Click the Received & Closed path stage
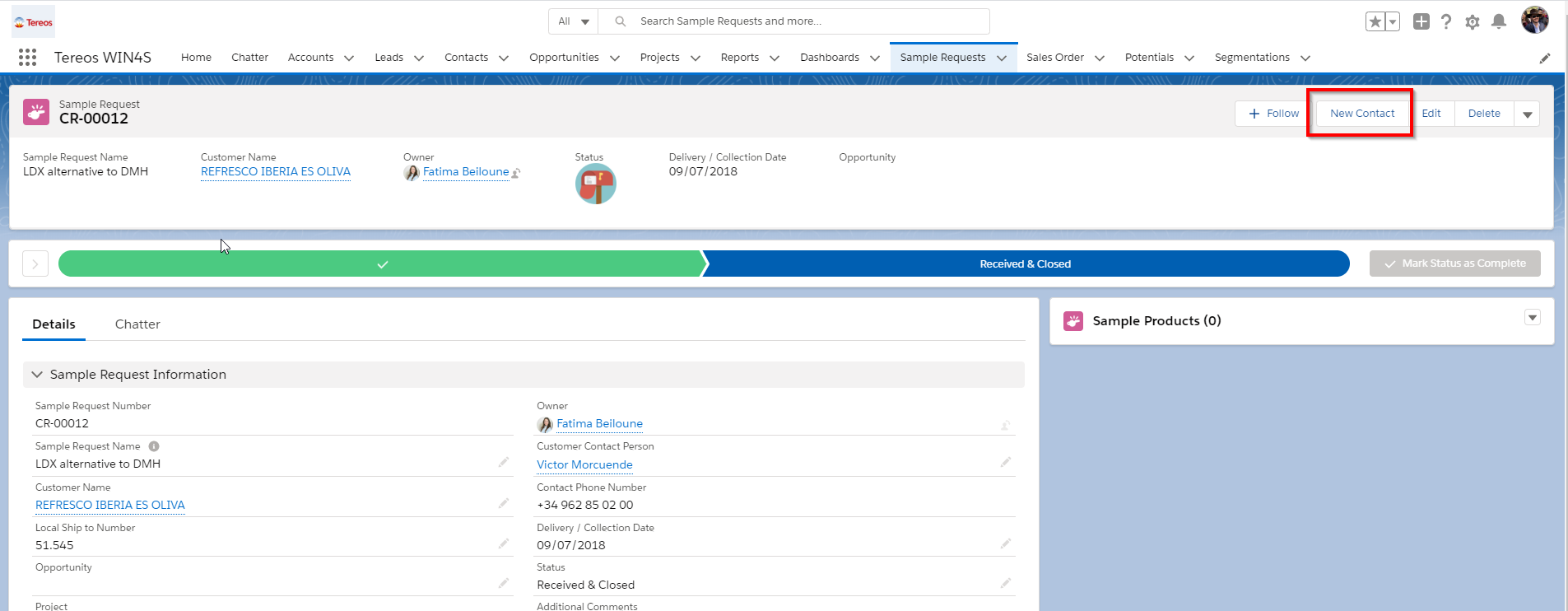Viewport: 1568px width, 611px height. coord(1025,264)
